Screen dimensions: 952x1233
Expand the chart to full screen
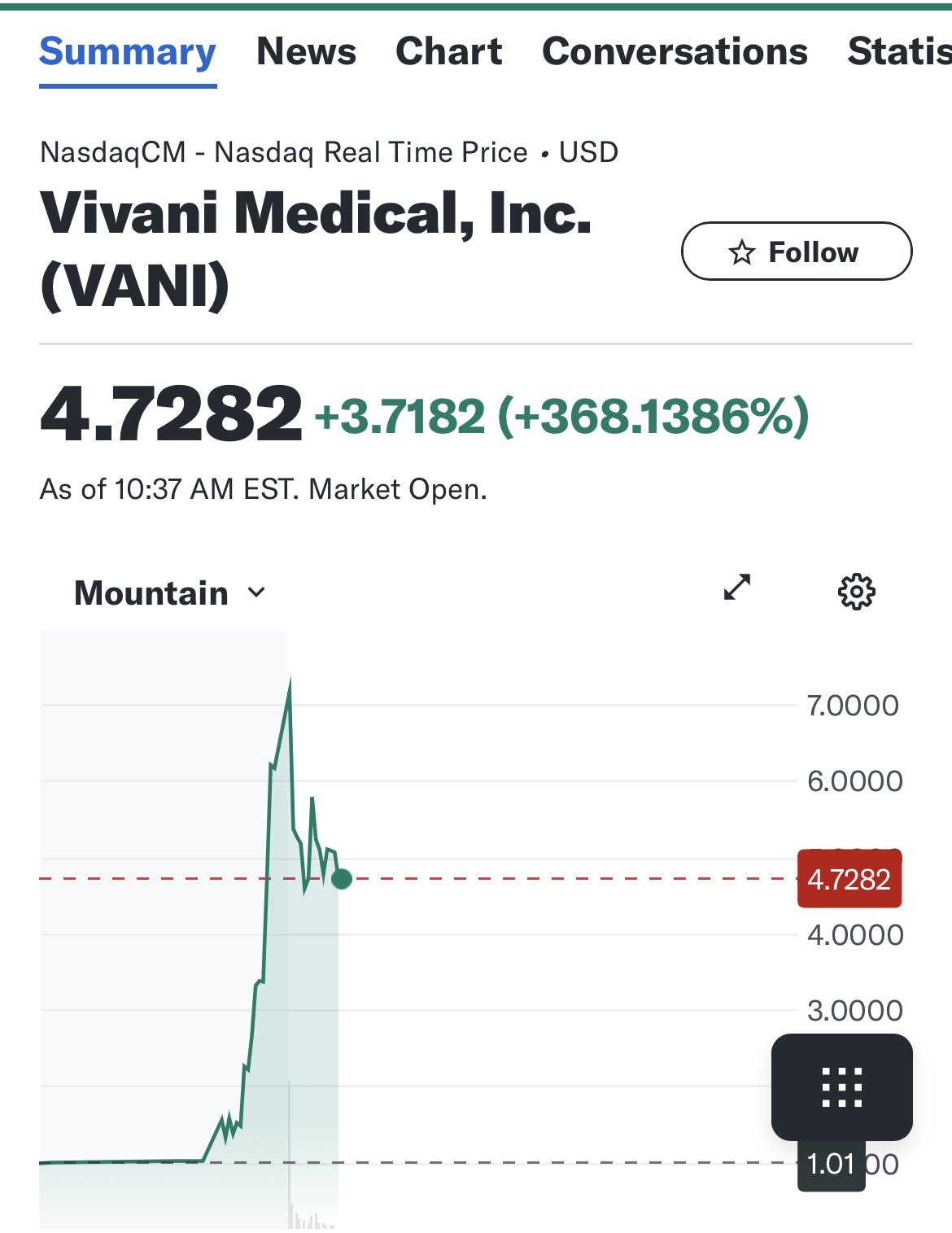[737, 587]
